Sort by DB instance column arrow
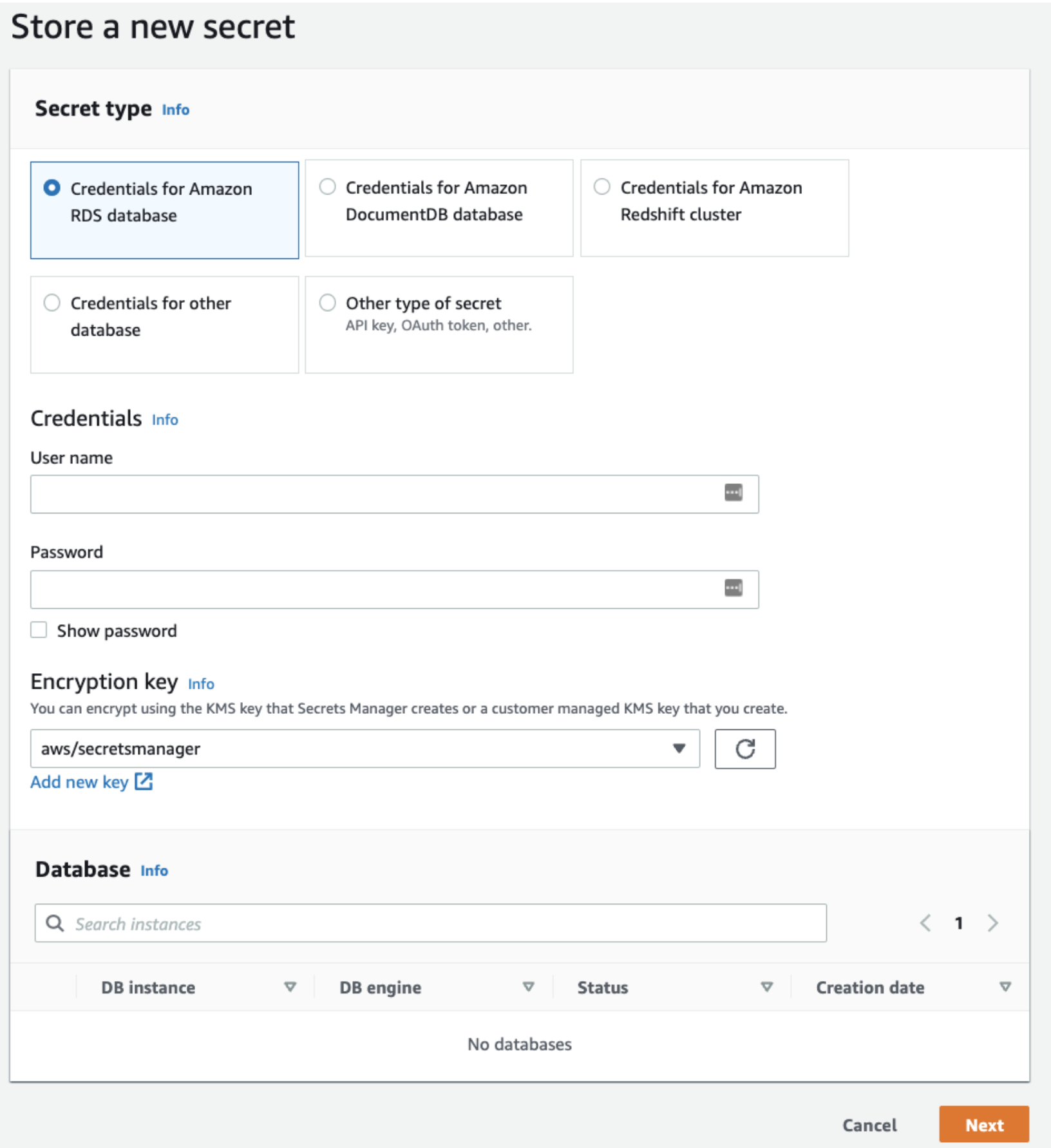This screenshot has height=1148, width=1051. pos(290,987)
